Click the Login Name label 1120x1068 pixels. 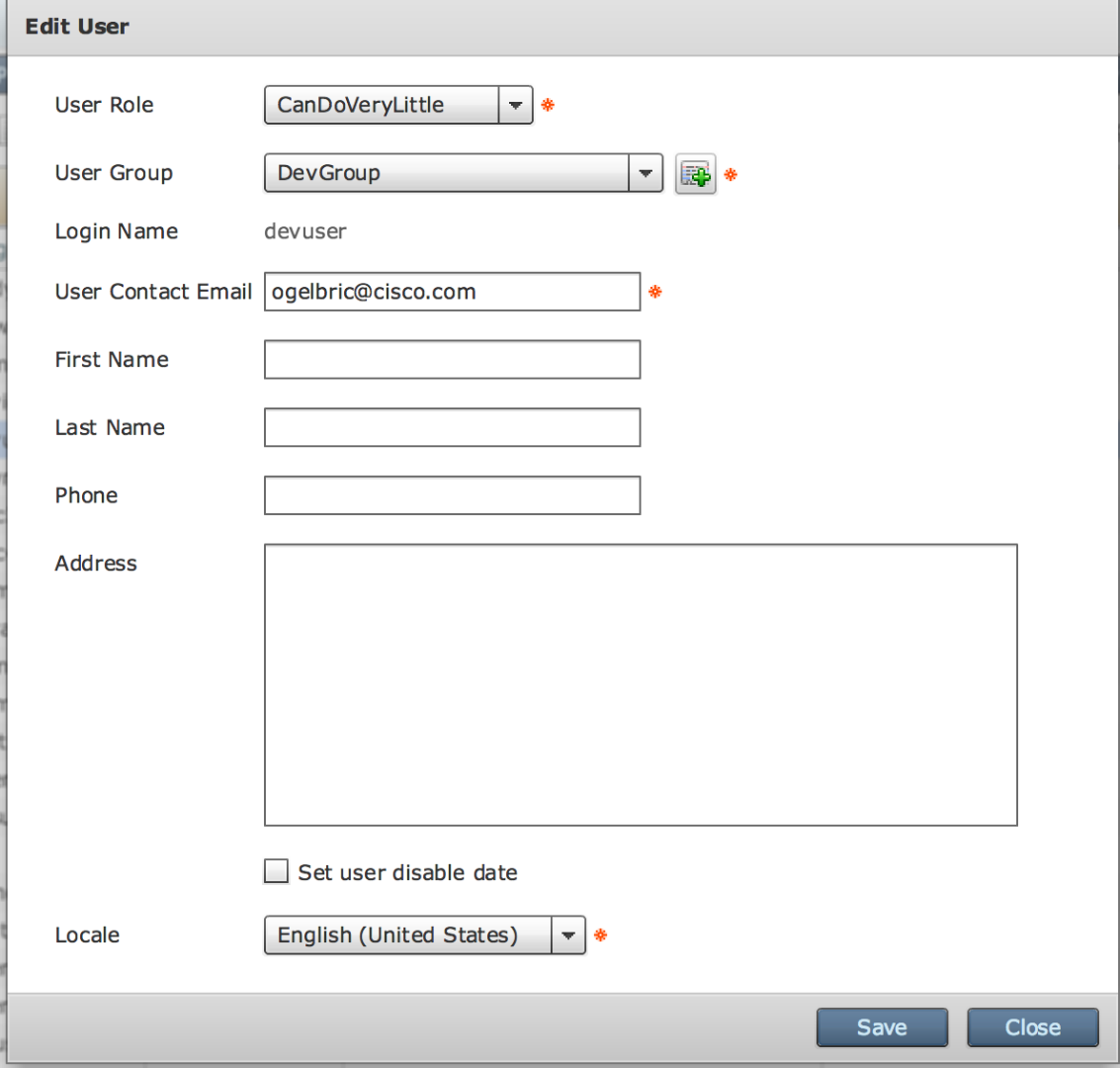click(117, 231)
